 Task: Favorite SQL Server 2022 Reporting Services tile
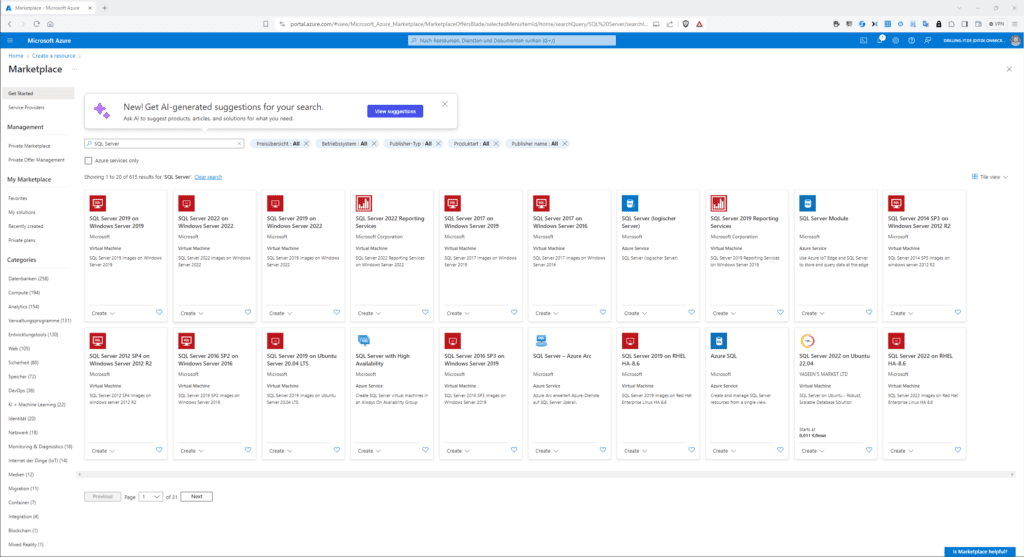pyautogui.click(x=426, y=313)
